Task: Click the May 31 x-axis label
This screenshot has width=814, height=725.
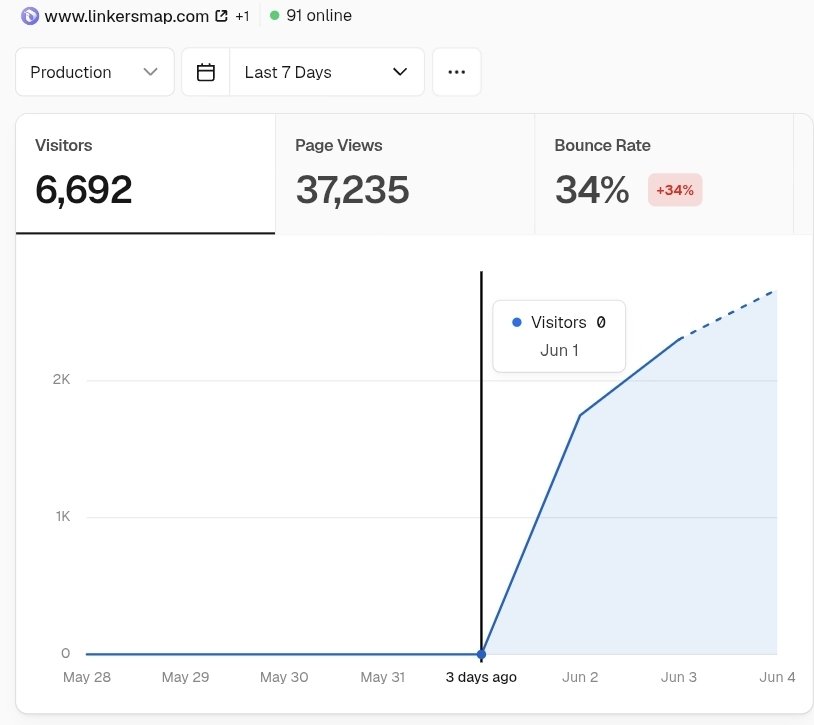Action: (x=383, y=677)
